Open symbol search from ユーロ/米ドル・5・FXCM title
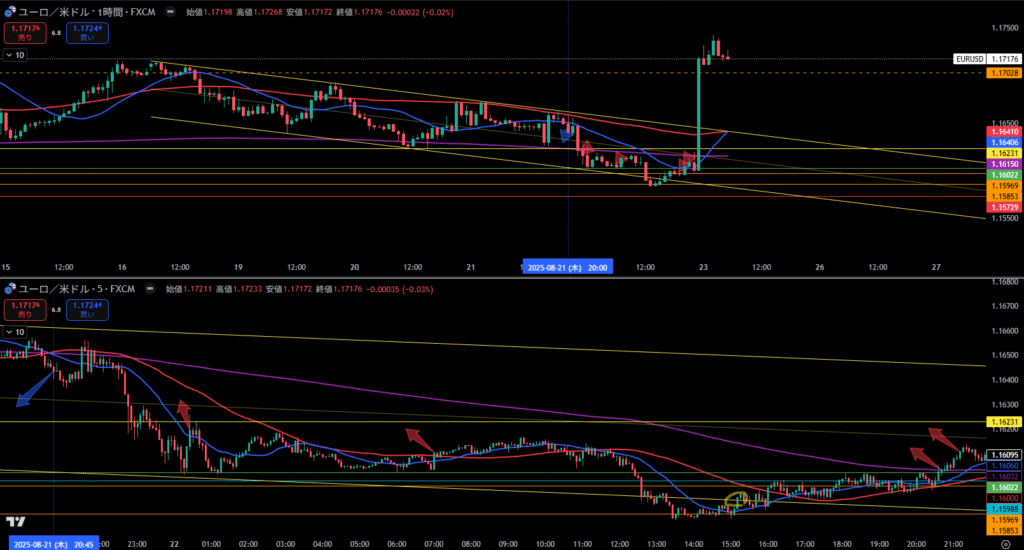Image resolution: width=1024 pixels, height=550 pixels. 76,289
